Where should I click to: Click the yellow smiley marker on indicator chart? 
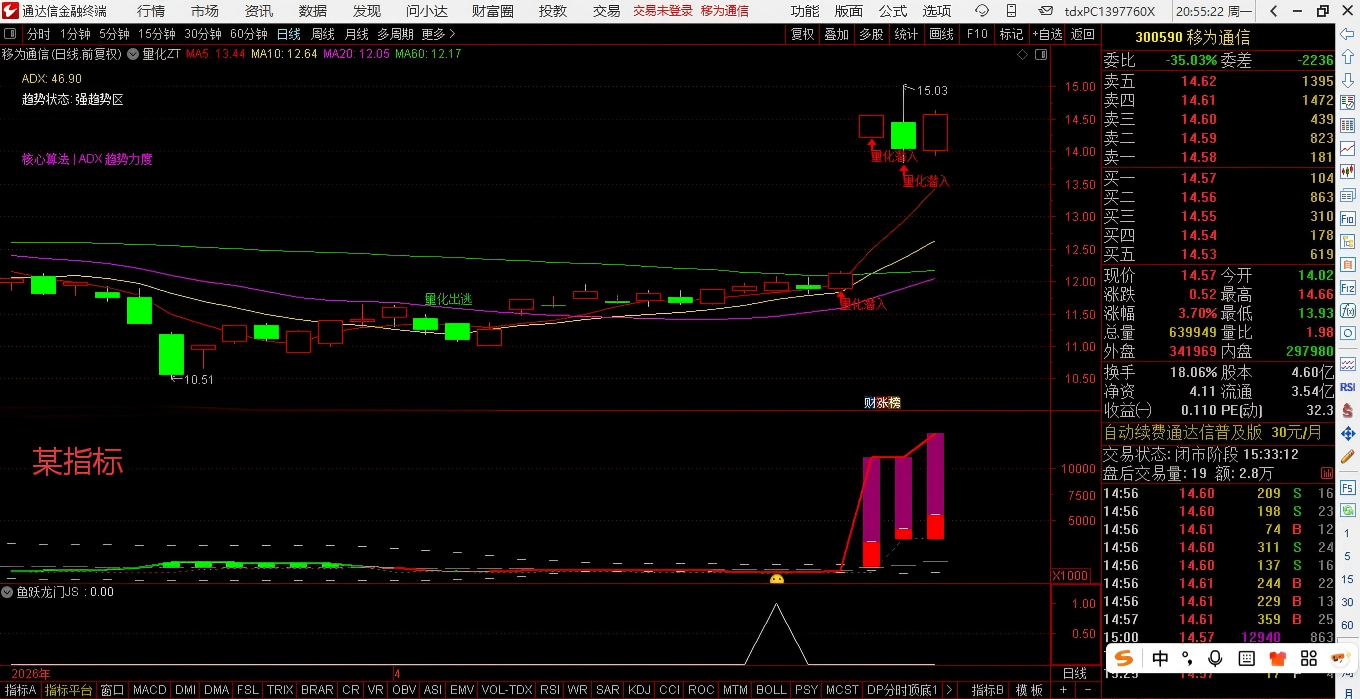click(x=776, y=579)
